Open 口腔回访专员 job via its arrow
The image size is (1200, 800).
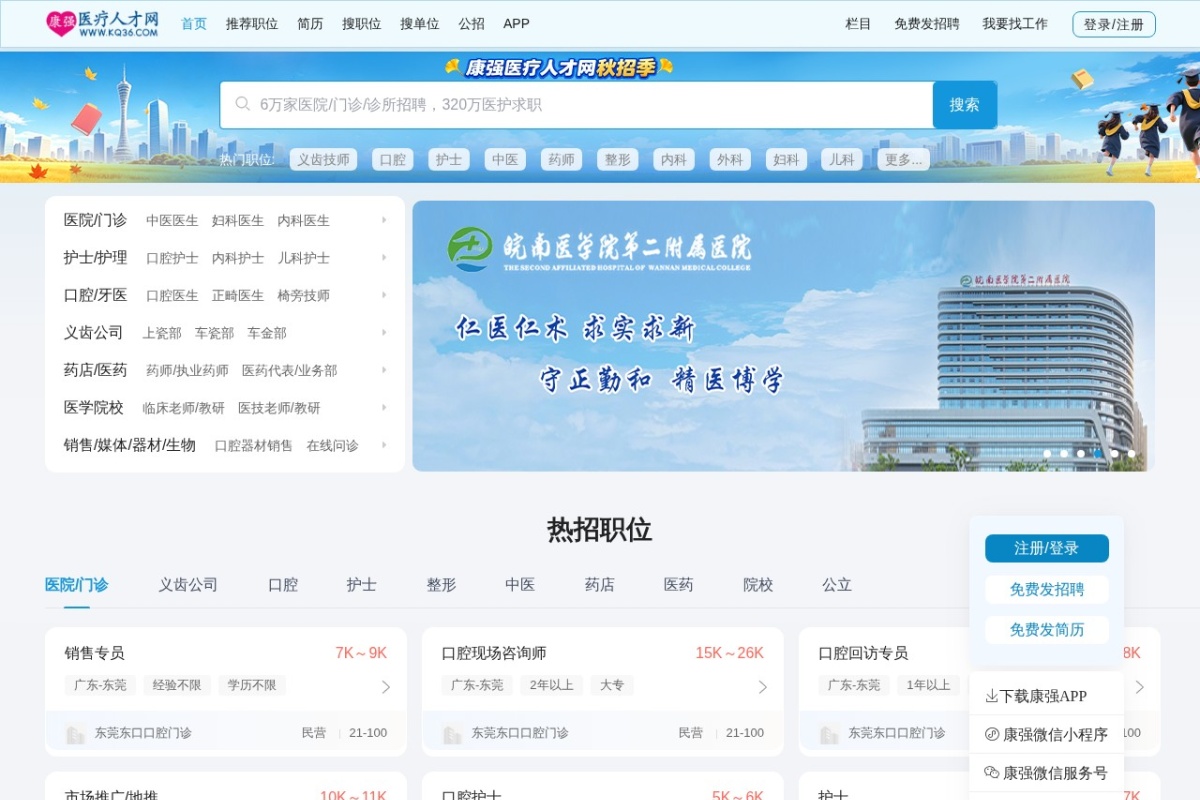coord(1140,687)
